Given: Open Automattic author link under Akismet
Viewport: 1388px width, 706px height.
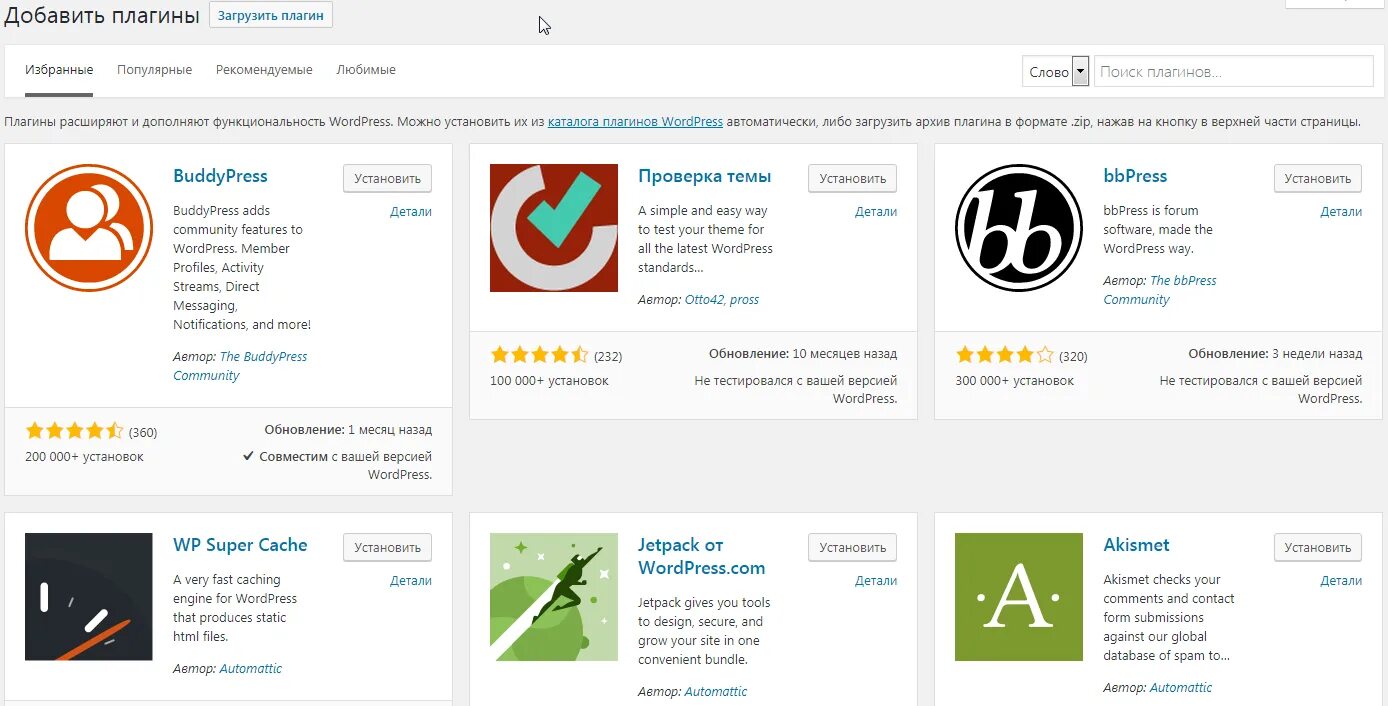Looking at the screenshot, I should [x=1181, y=687].
